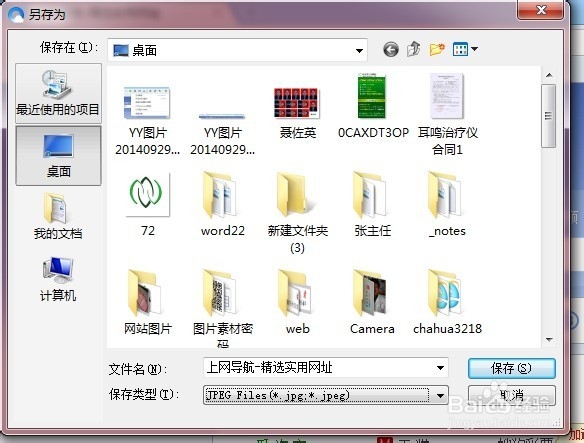Select the file named 72

pos(147,204)
